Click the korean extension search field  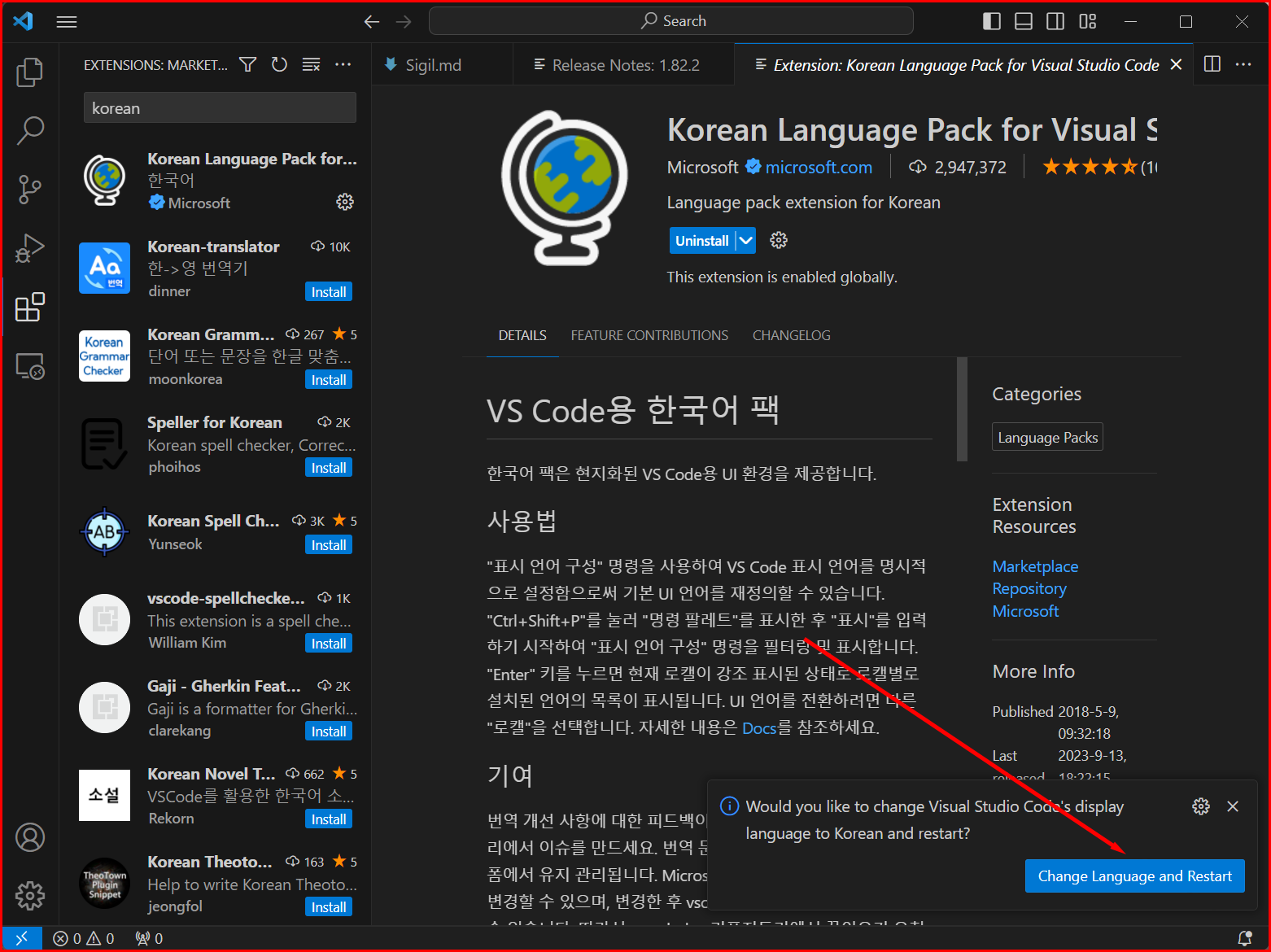[x=220, y=108]
